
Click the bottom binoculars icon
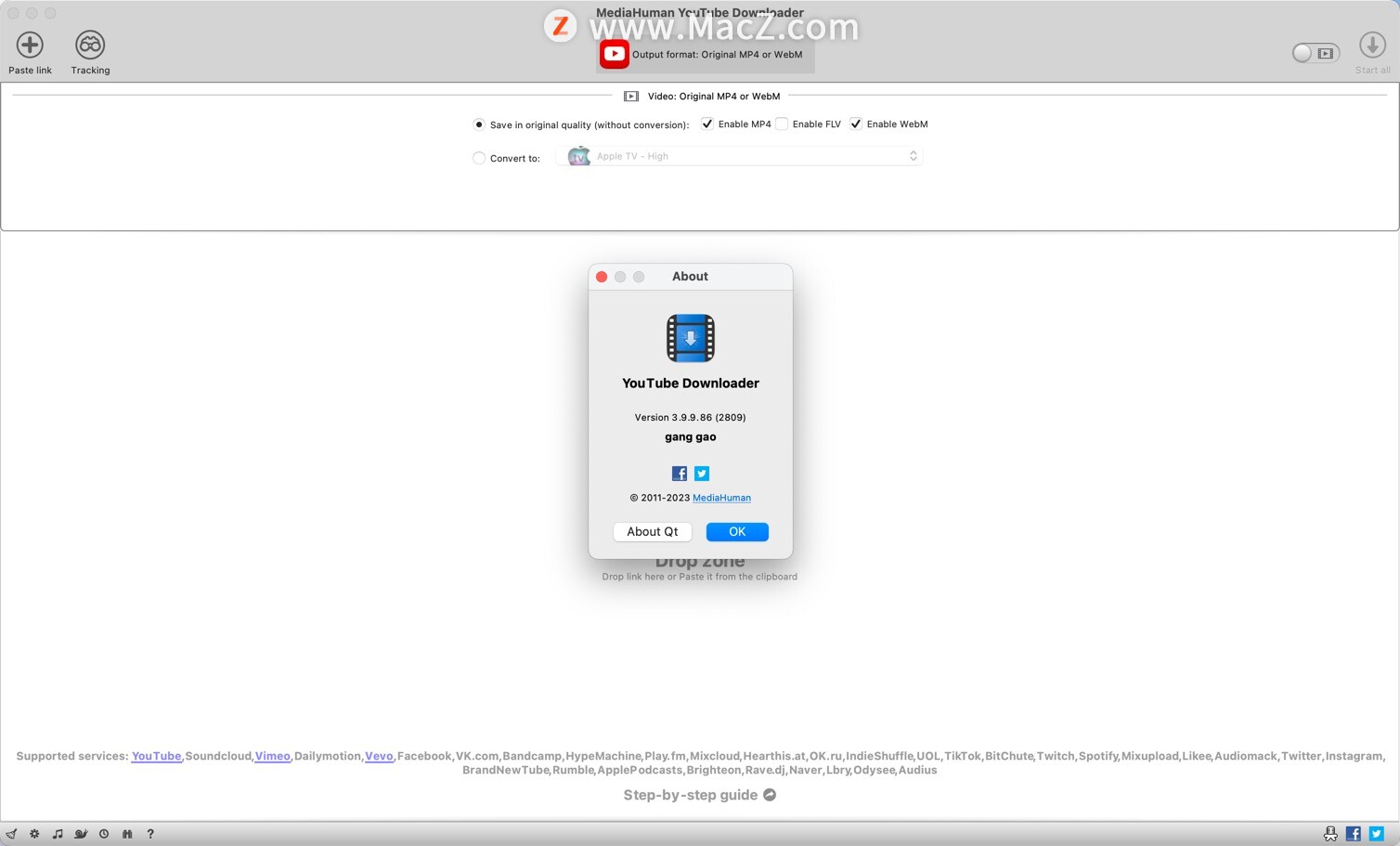coord(127,834)
